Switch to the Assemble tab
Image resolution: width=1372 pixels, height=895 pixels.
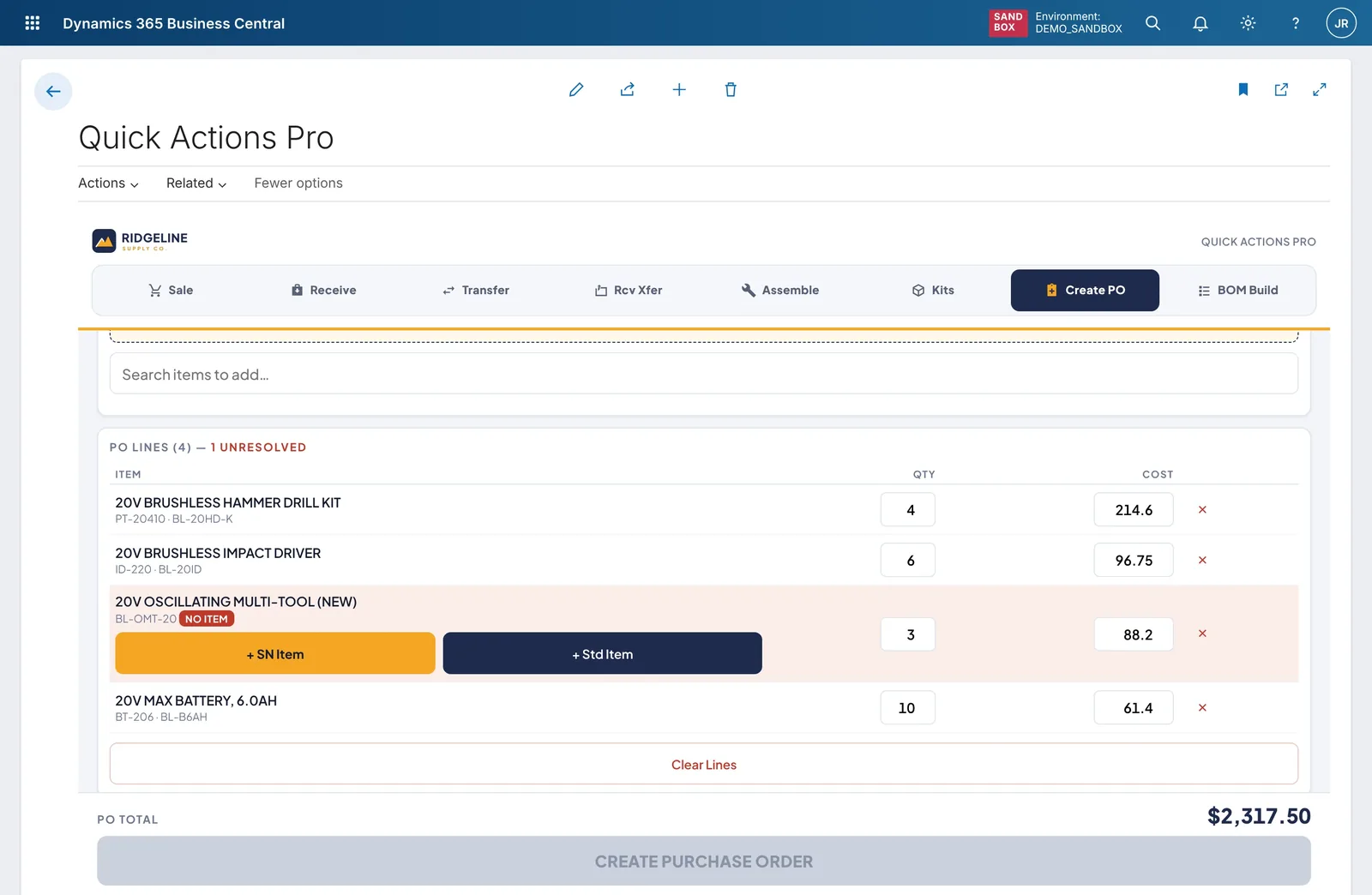point(780,290)
